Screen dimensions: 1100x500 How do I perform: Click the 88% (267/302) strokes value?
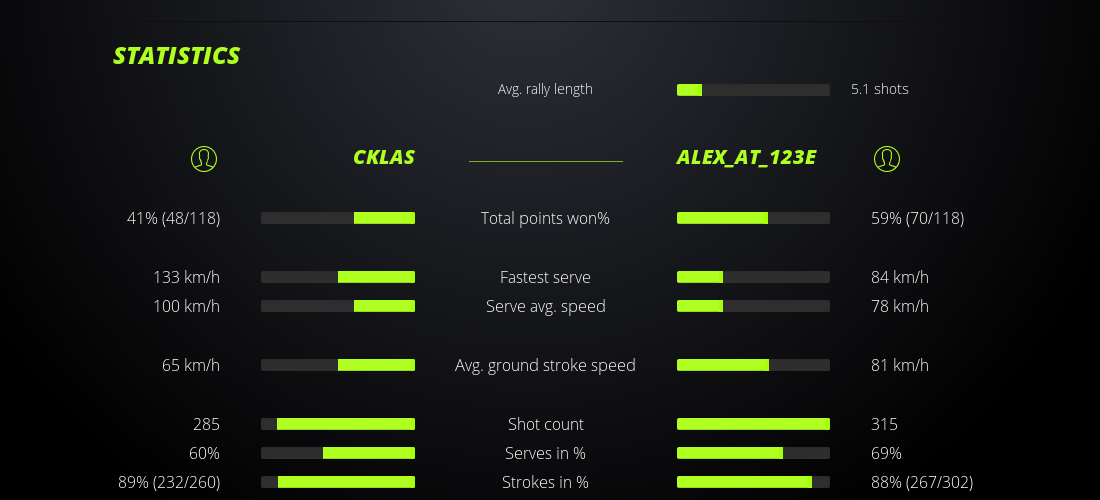(921, 482)
